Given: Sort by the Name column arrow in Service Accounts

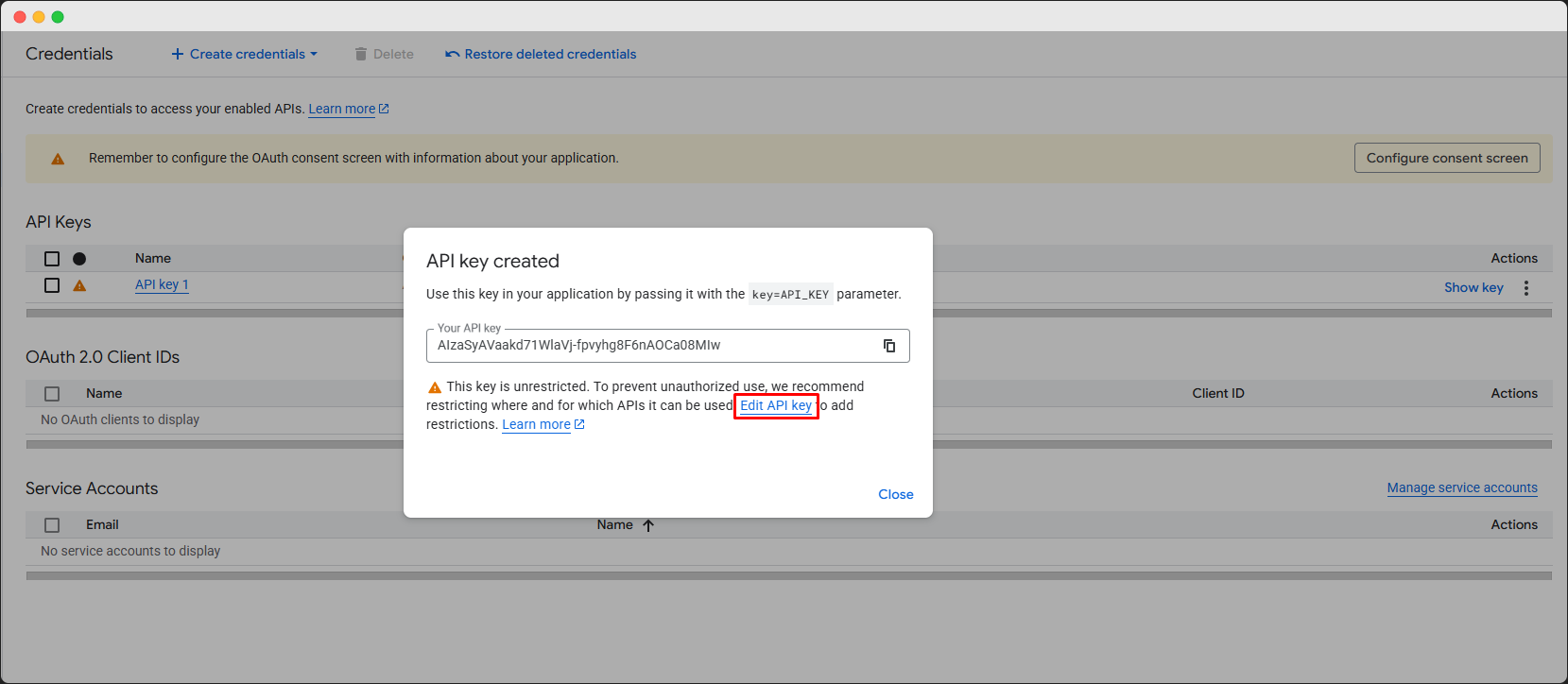Looking at the screenshot, I should [648, 525].
